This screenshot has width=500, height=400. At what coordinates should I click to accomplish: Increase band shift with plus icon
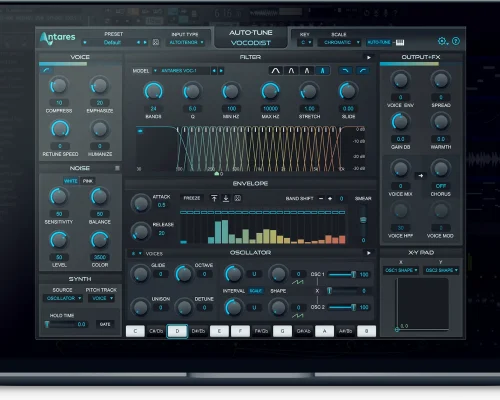pyautogui.click(x=330, y=198)
